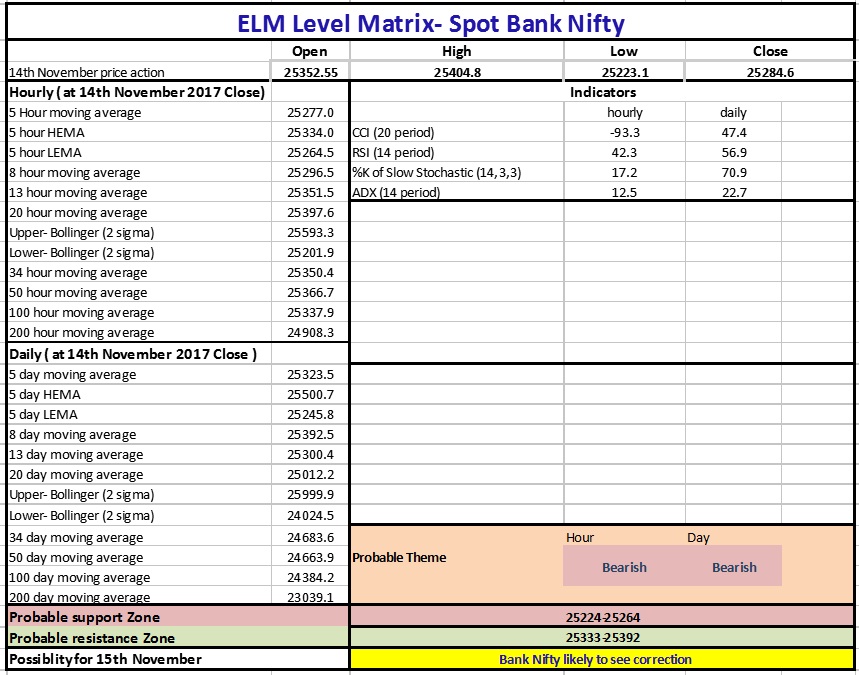Select the value 25264.5
Viewport: 859px width, 675px height.
click(x=310, y=152)
